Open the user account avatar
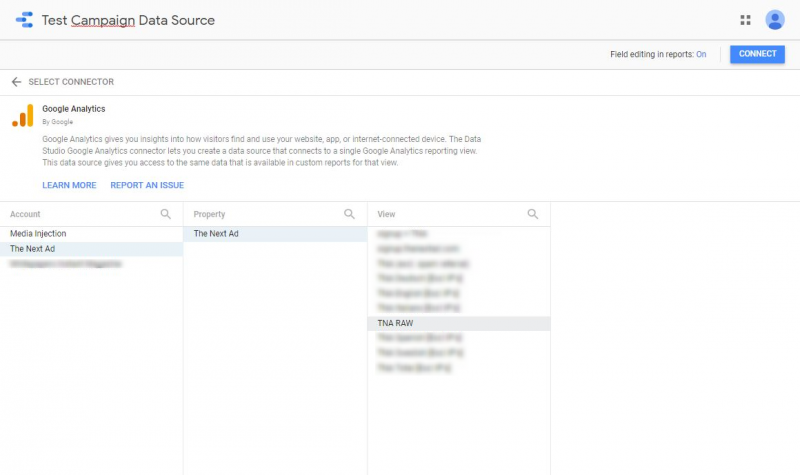The image size is (800, 475). click(x=774, y=20)
